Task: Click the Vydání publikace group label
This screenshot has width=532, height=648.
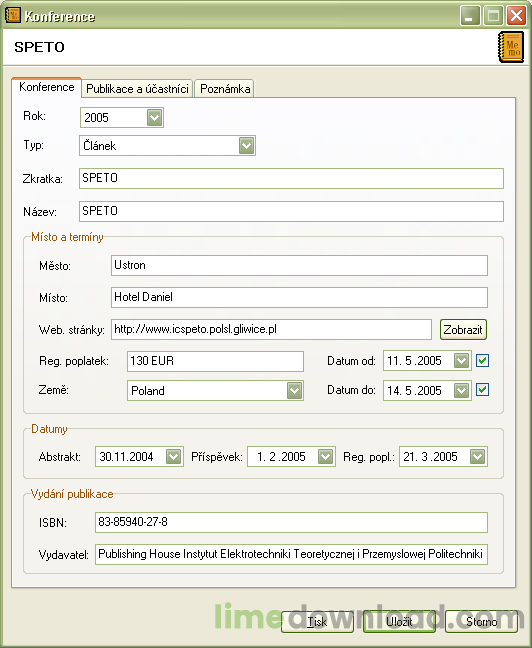Action: point(72,494)
